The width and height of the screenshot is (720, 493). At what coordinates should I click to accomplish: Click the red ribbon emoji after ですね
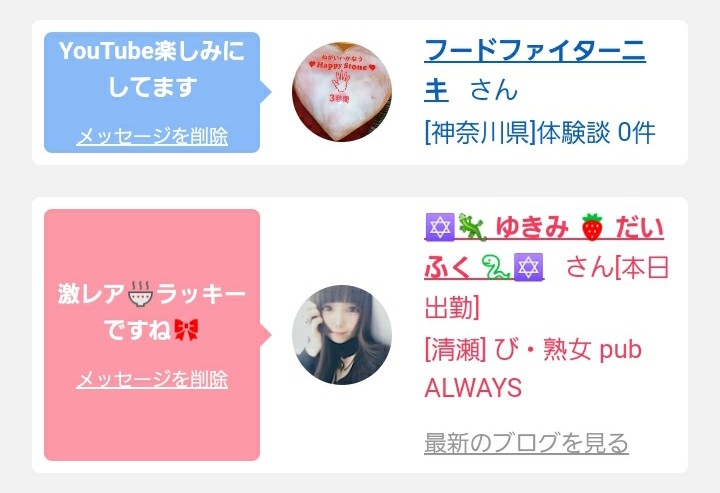(186, 330)
